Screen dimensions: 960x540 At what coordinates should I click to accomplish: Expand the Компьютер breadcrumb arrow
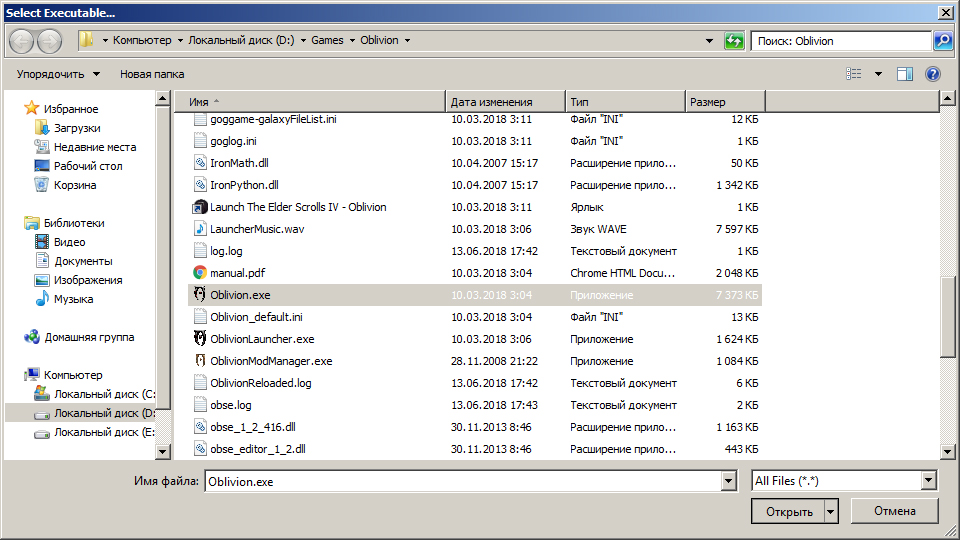[180, 40]
